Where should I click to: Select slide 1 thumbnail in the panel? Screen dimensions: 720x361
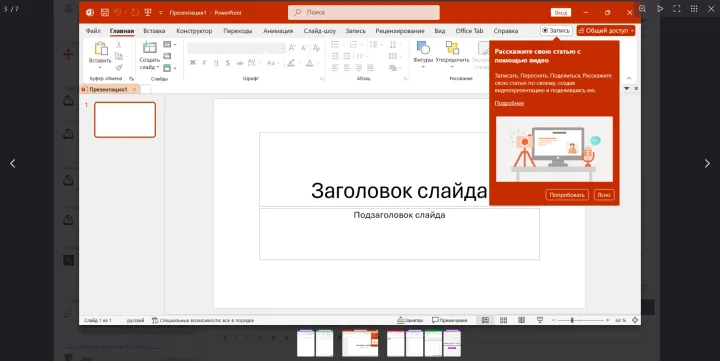(125, 120)
